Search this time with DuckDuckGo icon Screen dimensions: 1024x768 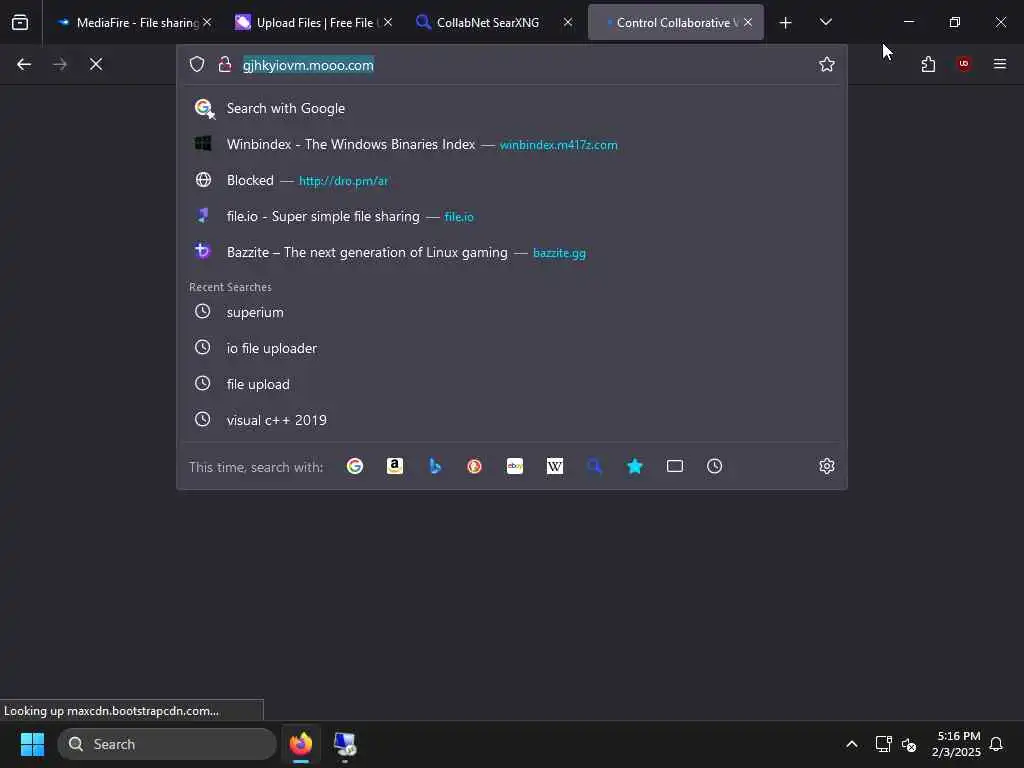pos(475,466)
